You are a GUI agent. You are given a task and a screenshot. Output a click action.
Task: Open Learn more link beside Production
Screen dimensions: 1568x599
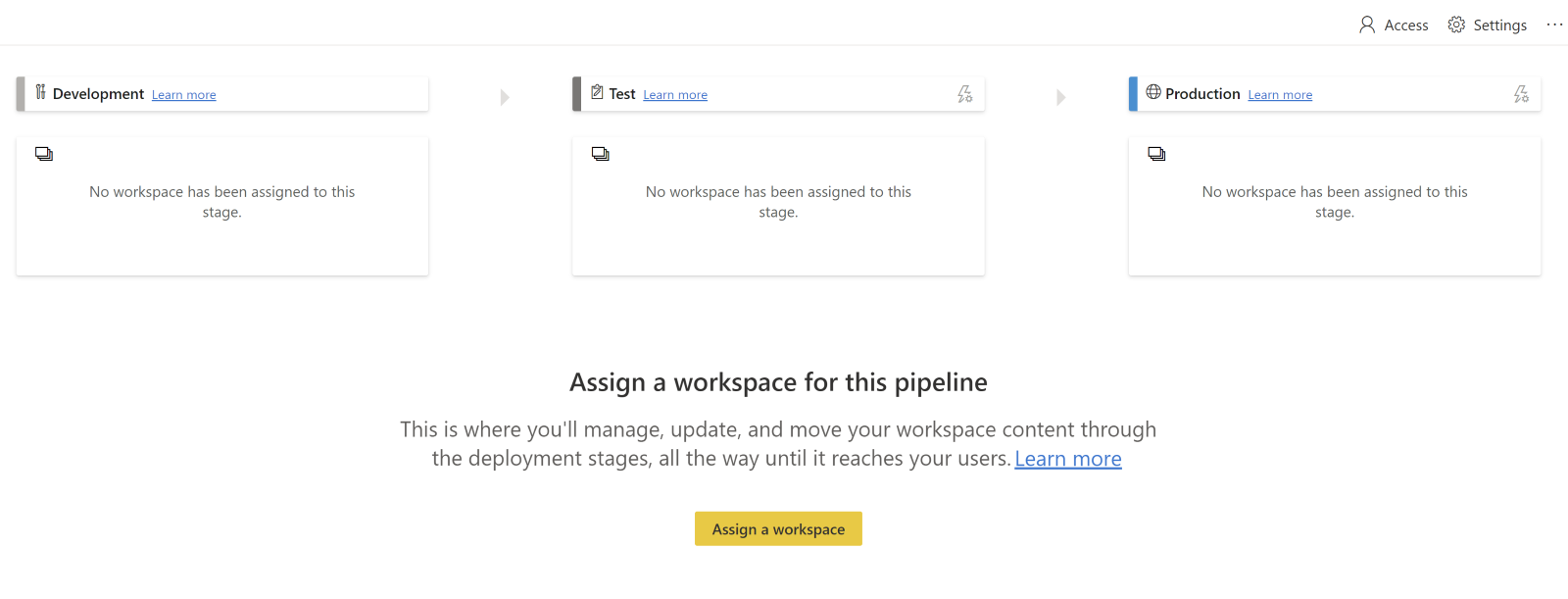pos(1280,95)
